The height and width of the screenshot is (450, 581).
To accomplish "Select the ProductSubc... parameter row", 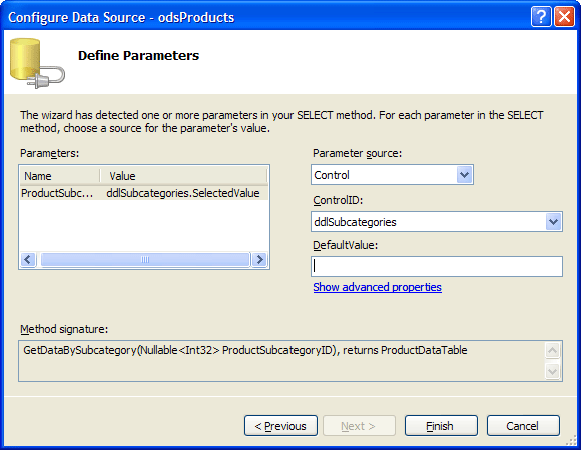I will (144, 193).
